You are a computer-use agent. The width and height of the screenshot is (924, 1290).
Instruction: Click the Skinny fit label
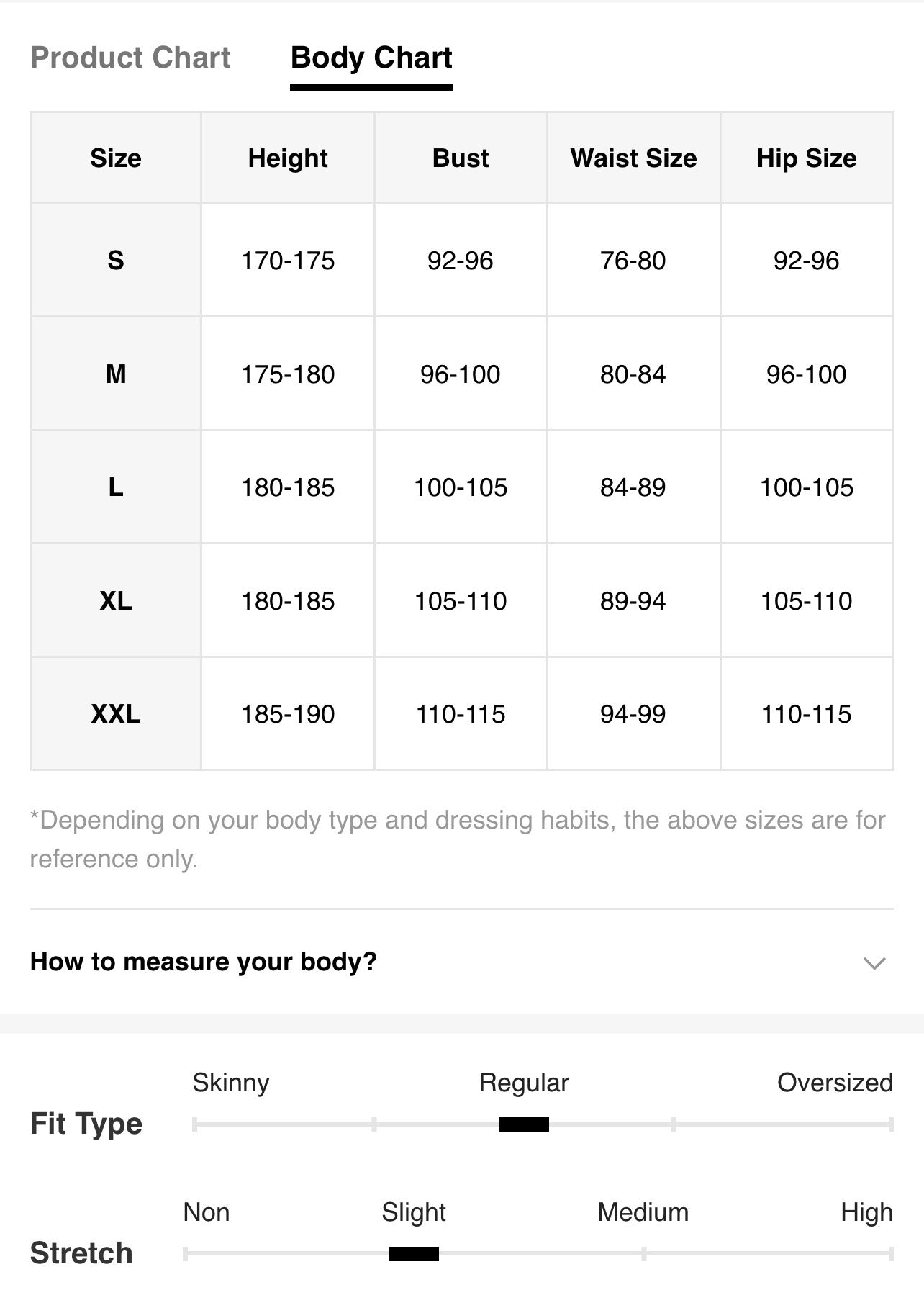(231, 1083)
